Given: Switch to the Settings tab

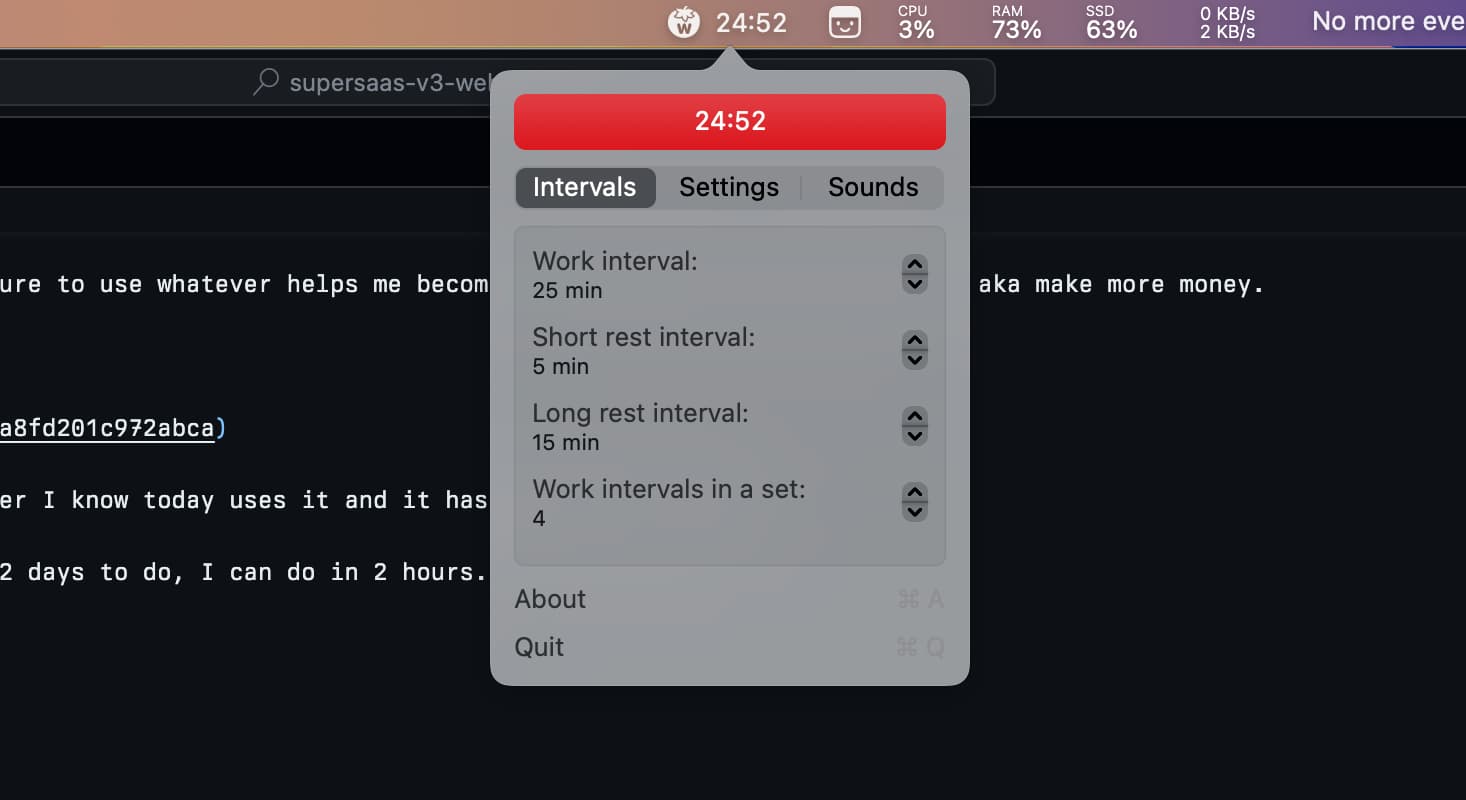Looking at the screenshot, I should point(728,188).
